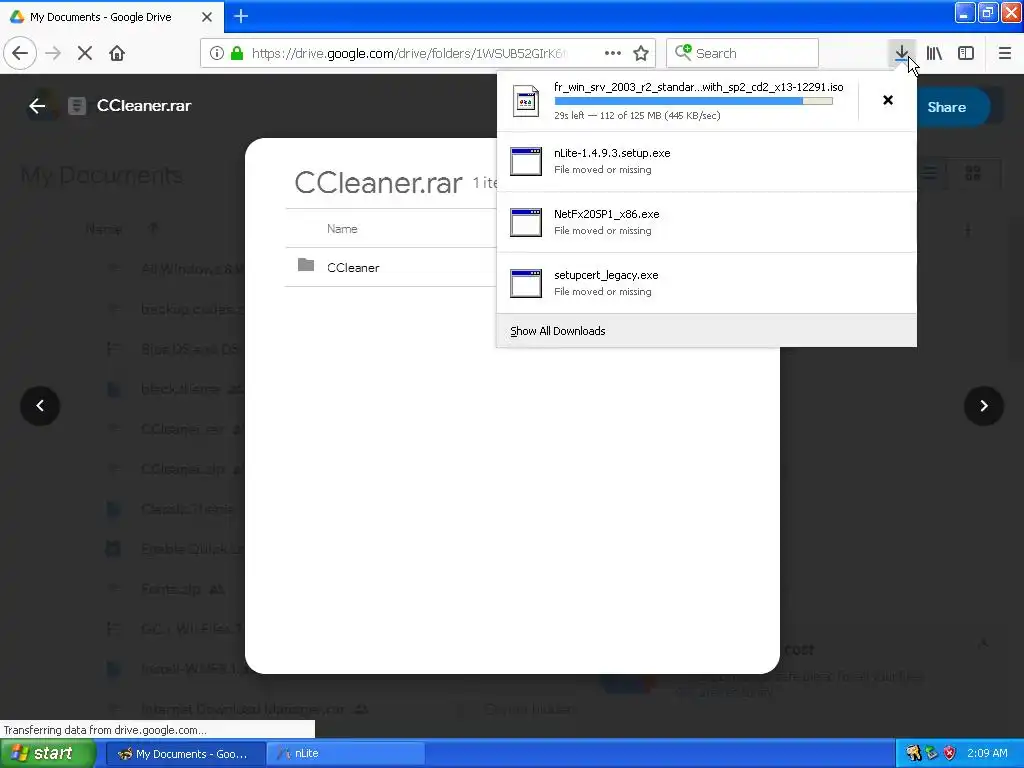Image resolution: width=1024 pixels, height=768 pixels.
Task: Toggle the Downloads toolbar arrow
Action: tap(902, 53)
